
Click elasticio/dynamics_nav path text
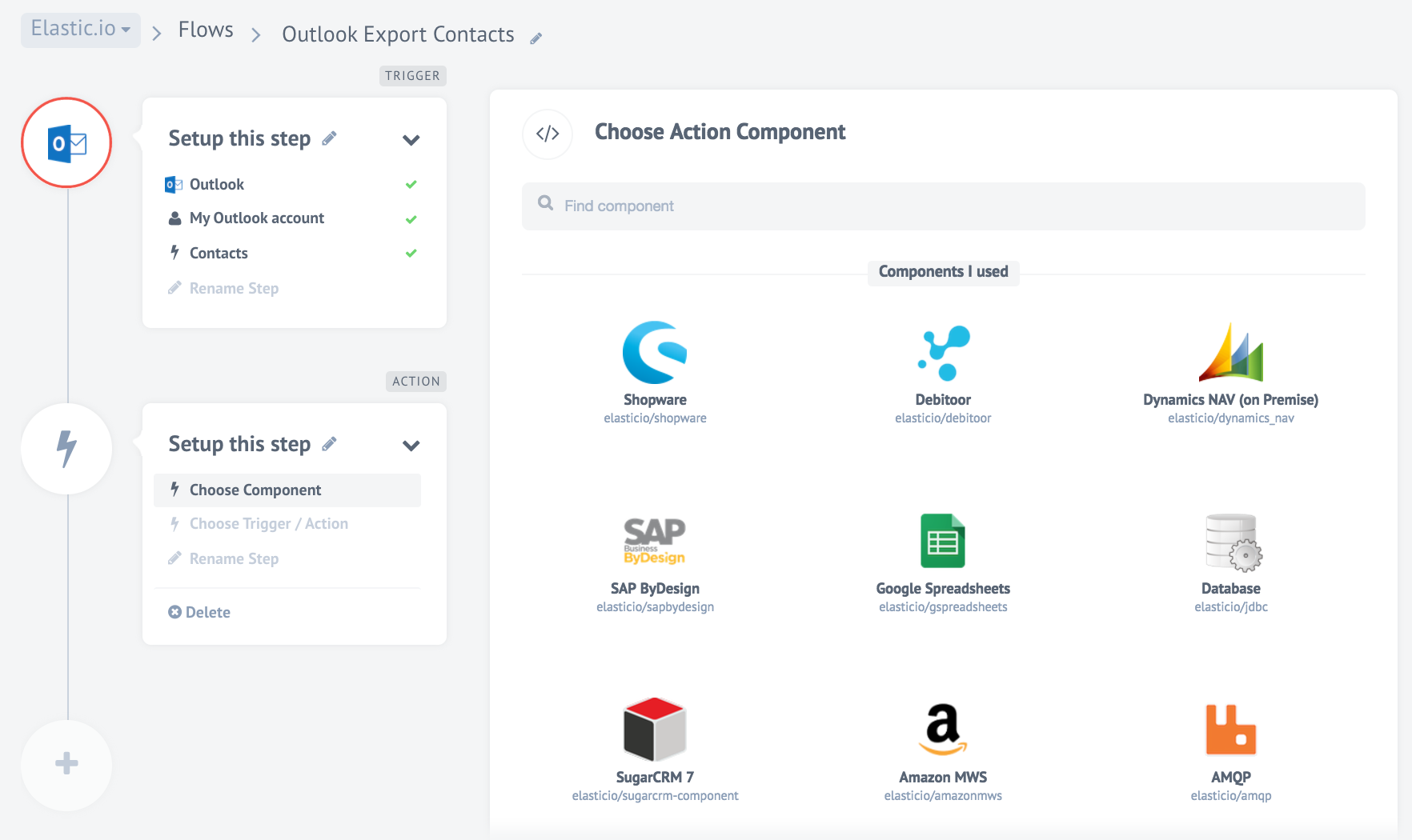[x=1230, y=418]
